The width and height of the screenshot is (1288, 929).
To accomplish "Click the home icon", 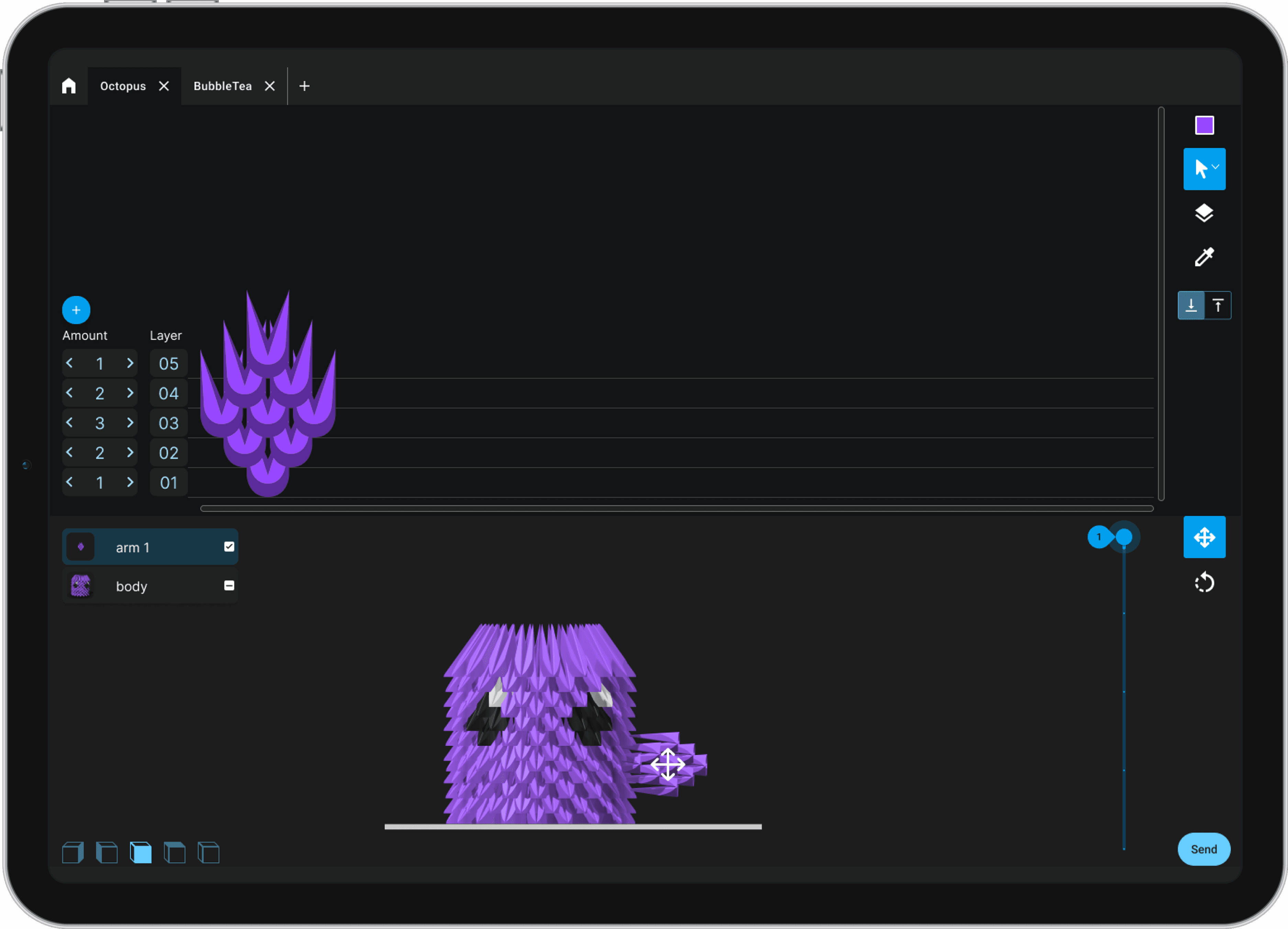I will click(x=69, y=86).
